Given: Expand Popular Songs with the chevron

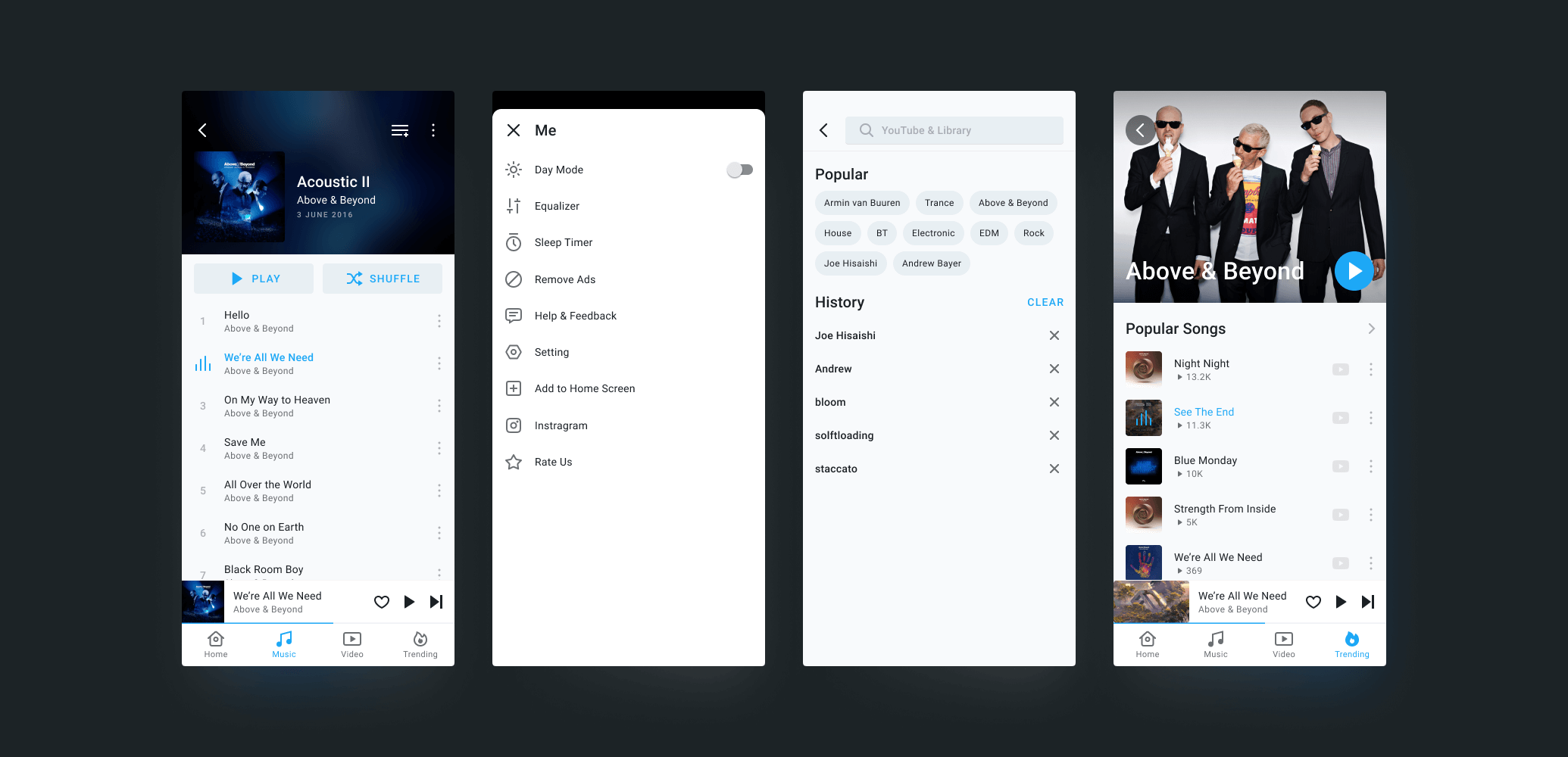Looking at the screenshot, I should [1371, 329].
